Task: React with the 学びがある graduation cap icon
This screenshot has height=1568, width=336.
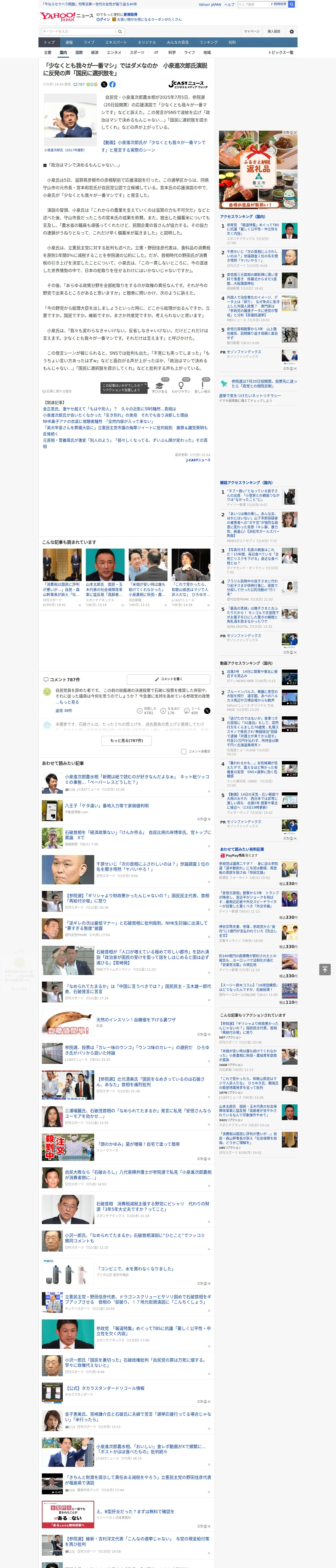Action: (160, 386)
